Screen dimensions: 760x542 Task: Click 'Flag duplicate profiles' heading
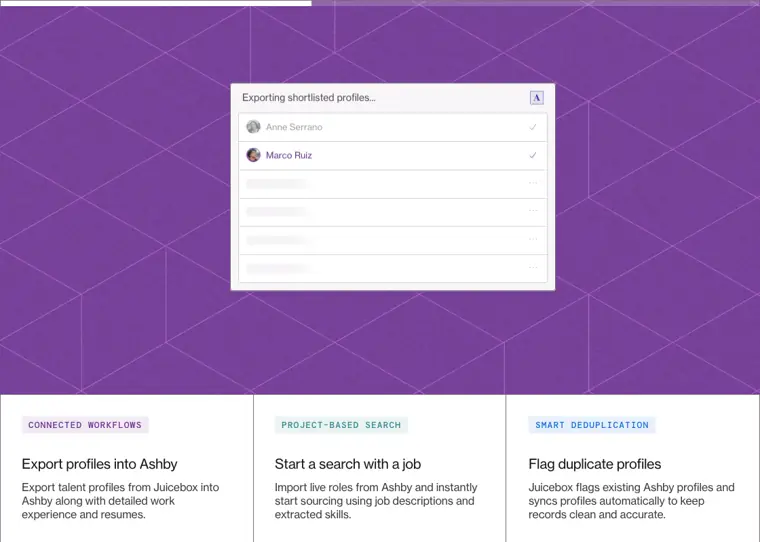(595, 464)
